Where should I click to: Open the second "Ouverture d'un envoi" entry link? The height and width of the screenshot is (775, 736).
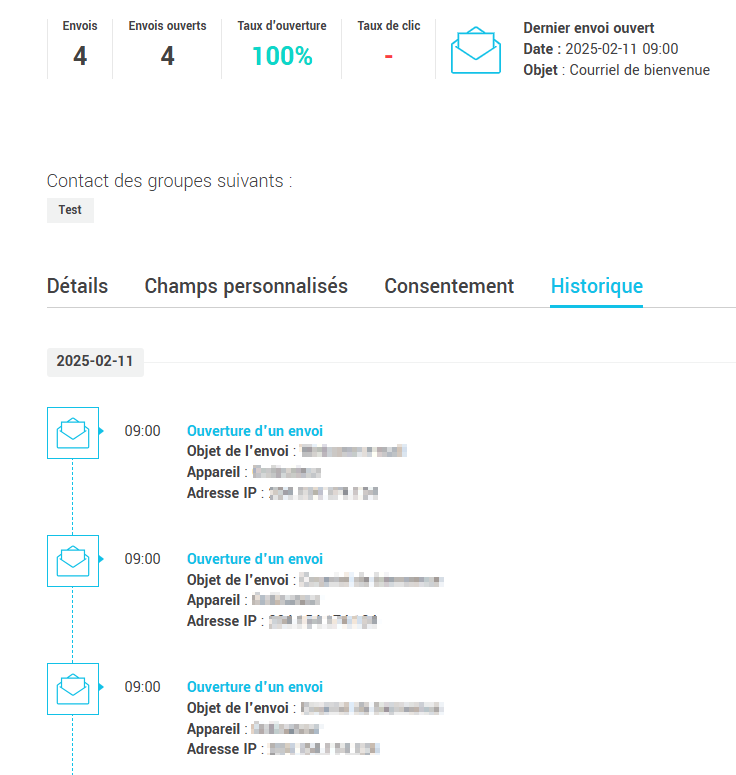[x=255, y=559]
